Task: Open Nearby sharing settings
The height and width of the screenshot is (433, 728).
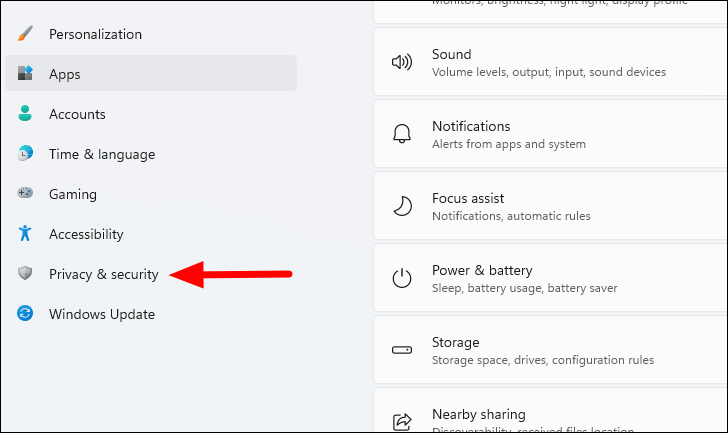Action: pyautogui.click(x=550, y=415)
